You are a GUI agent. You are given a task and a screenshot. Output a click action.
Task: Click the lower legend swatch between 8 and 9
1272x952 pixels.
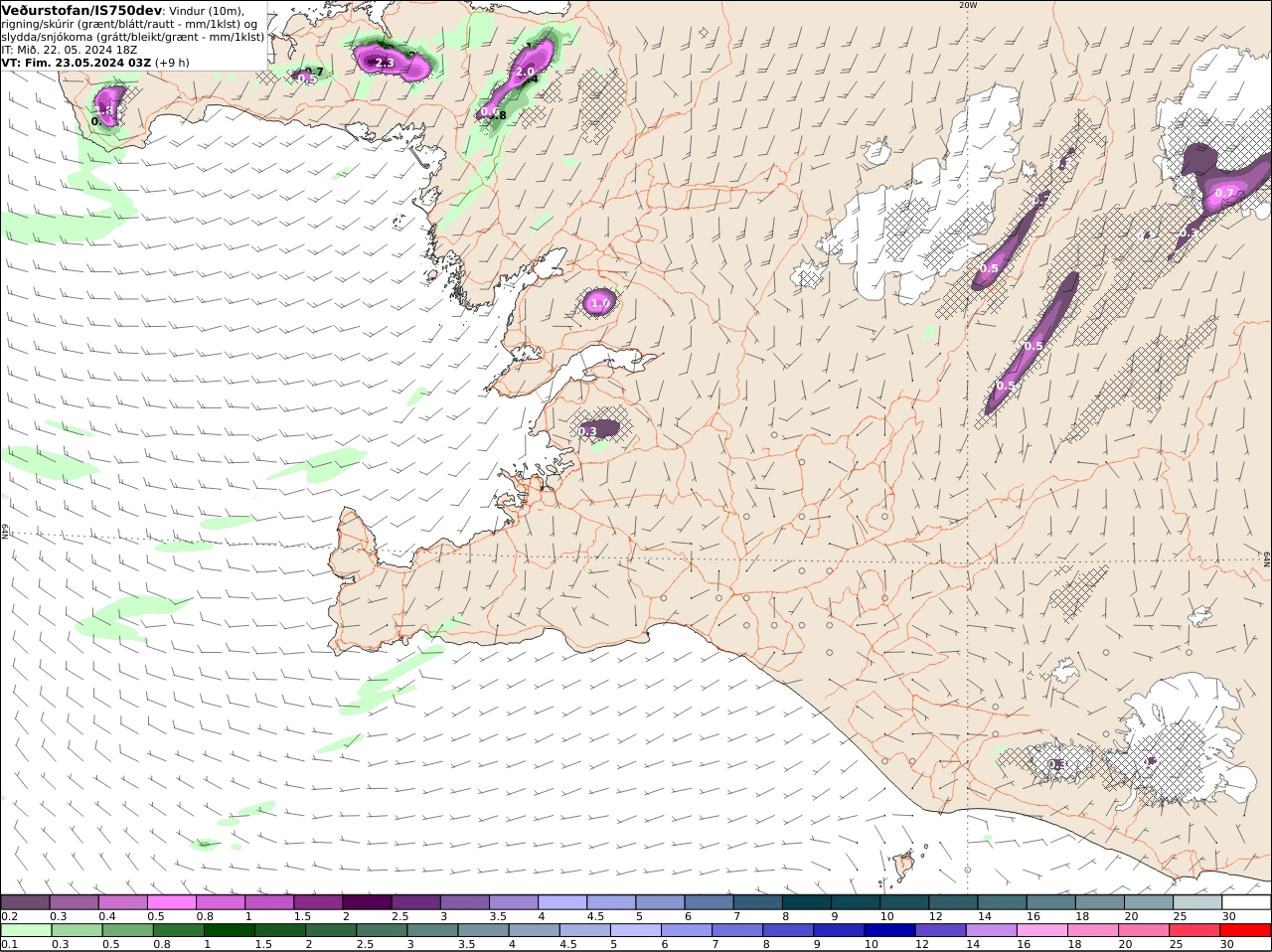pyautogui.click(x=788, y=931)
